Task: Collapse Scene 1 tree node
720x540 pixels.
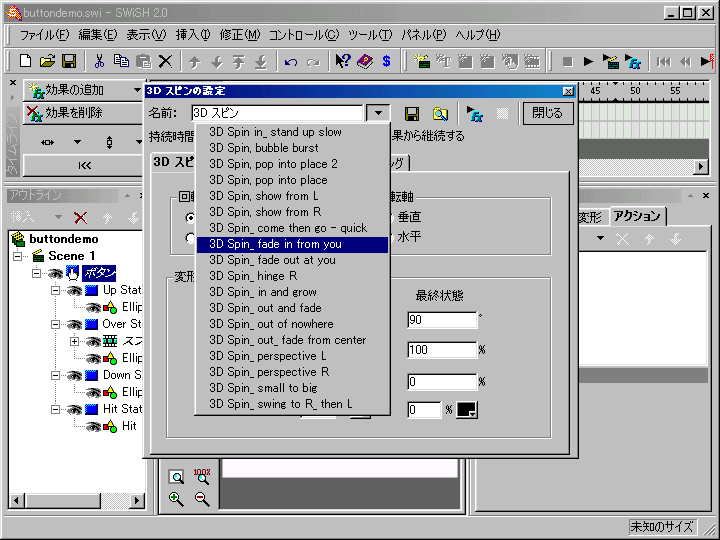Action: [17, 256]
